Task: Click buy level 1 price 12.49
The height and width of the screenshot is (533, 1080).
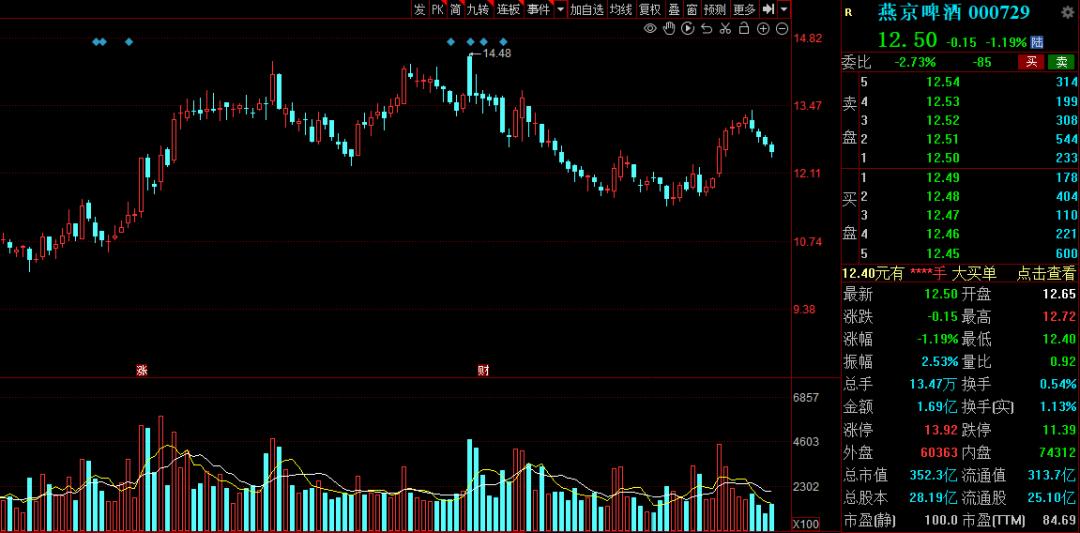Action: [942, 179]
